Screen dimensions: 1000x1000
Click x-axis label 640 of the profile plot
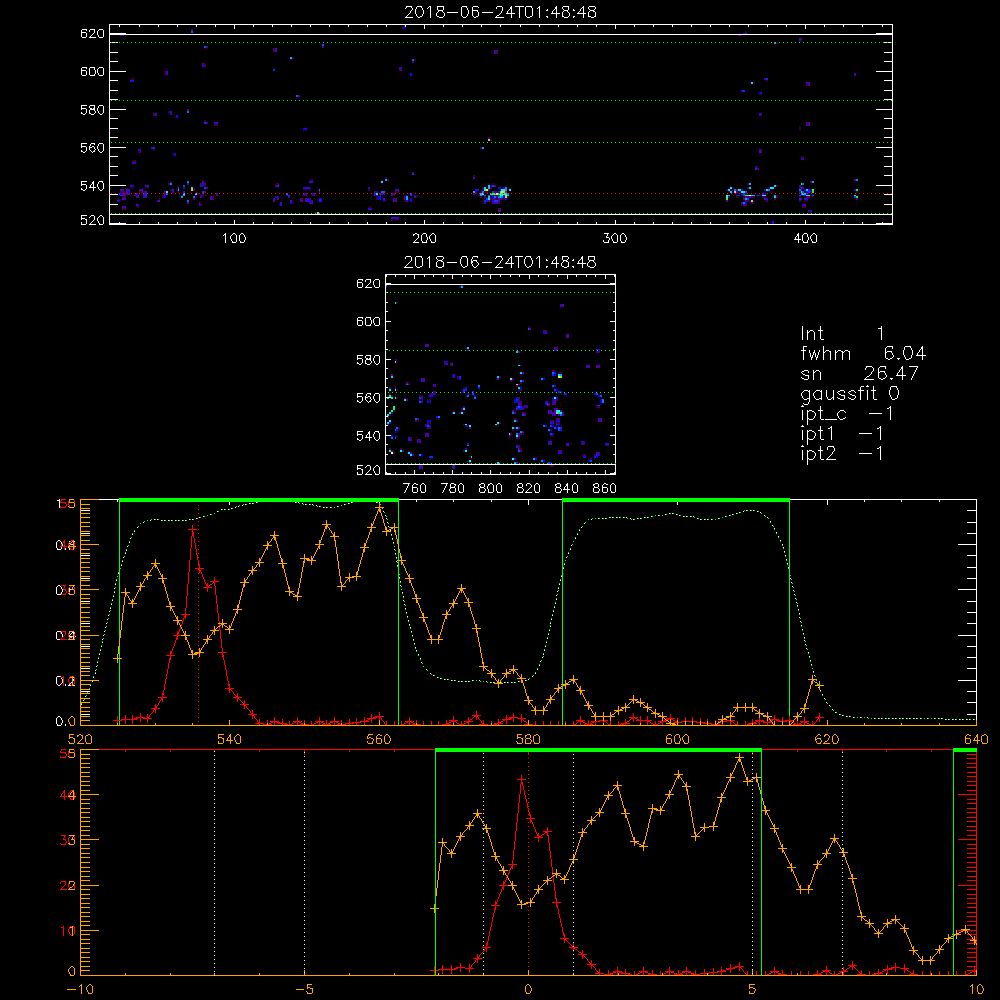click(976, 739)
